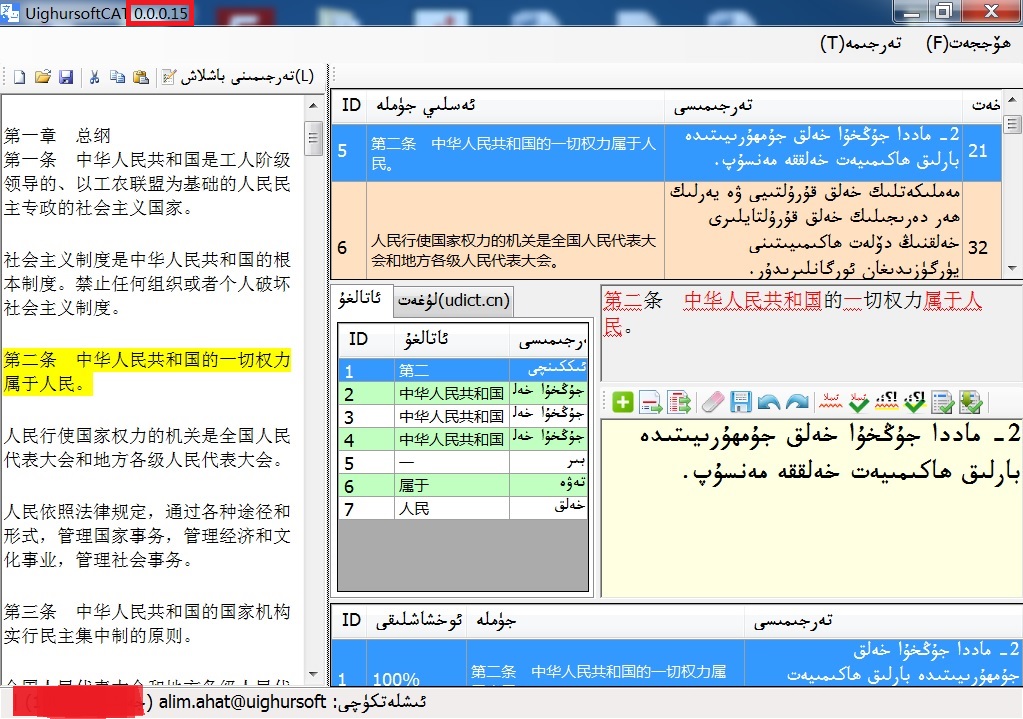The width and height of the screenshot is (1023, 719).
Task: Click the document scrollbar down arrow
Action: [313, 673]
